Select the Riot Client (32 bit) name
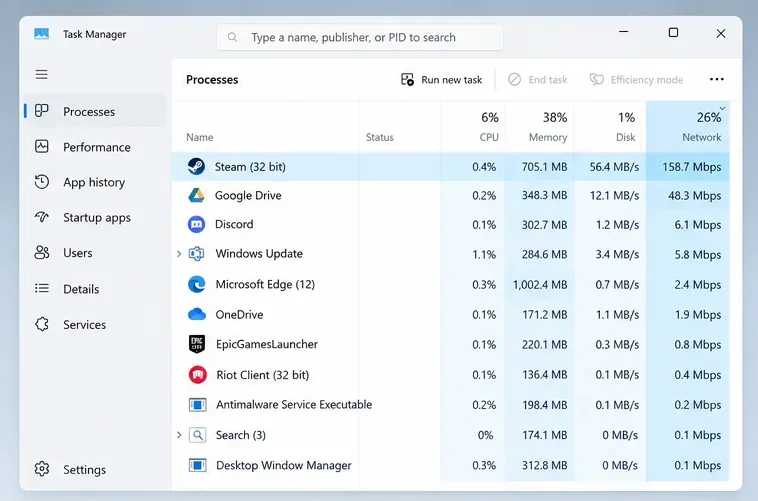This screenshot has width=758, height=501. [262, 375]
